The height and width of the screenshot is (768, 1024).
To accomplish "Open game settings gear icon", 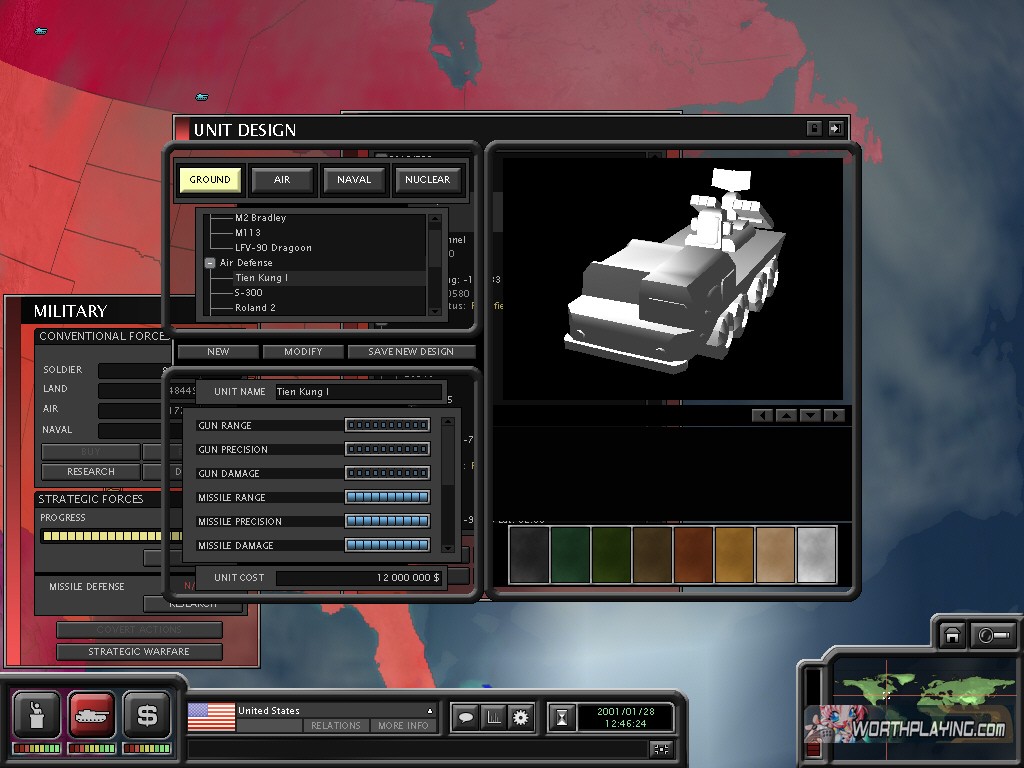I will click(x=520, y=717).
